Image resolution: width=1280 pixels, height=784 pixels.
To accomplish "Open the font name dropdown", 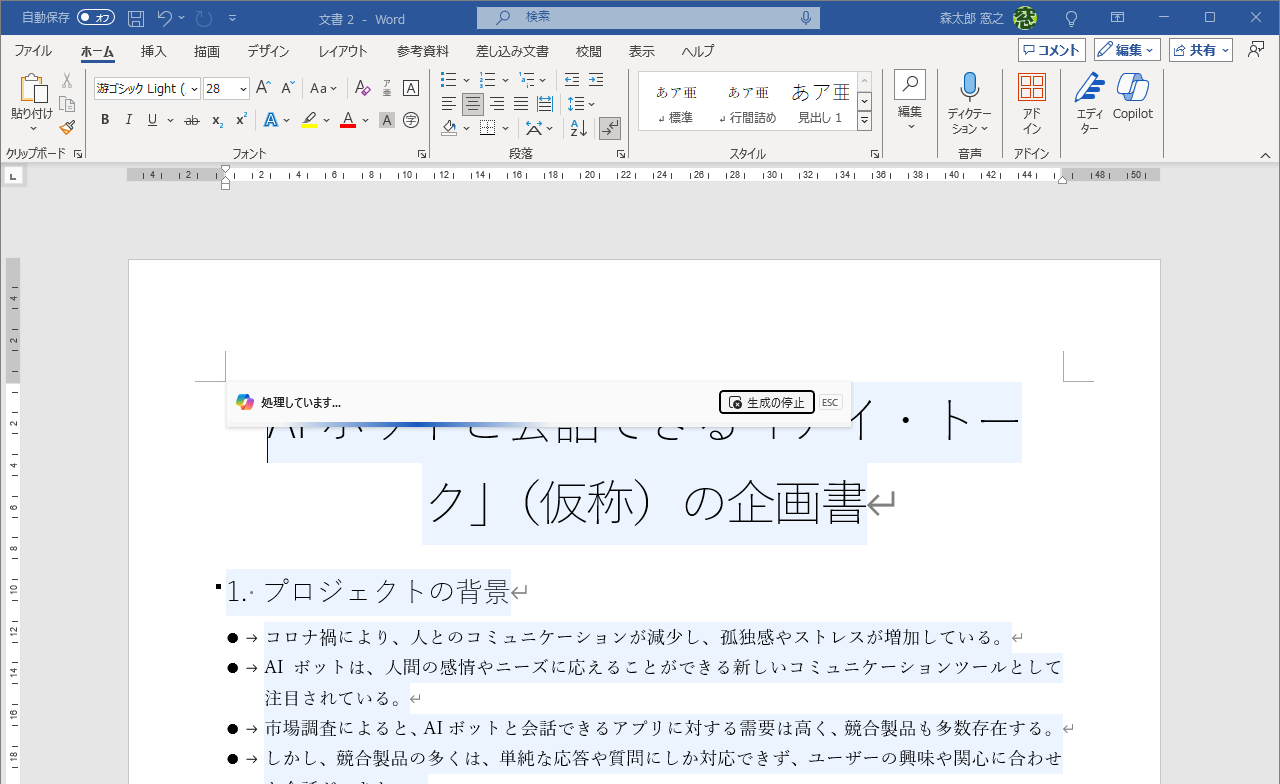I will [193, 88].
